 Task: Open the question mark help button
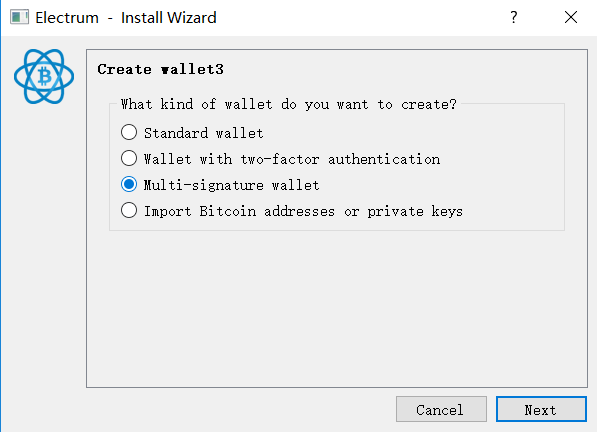[514, 17]
